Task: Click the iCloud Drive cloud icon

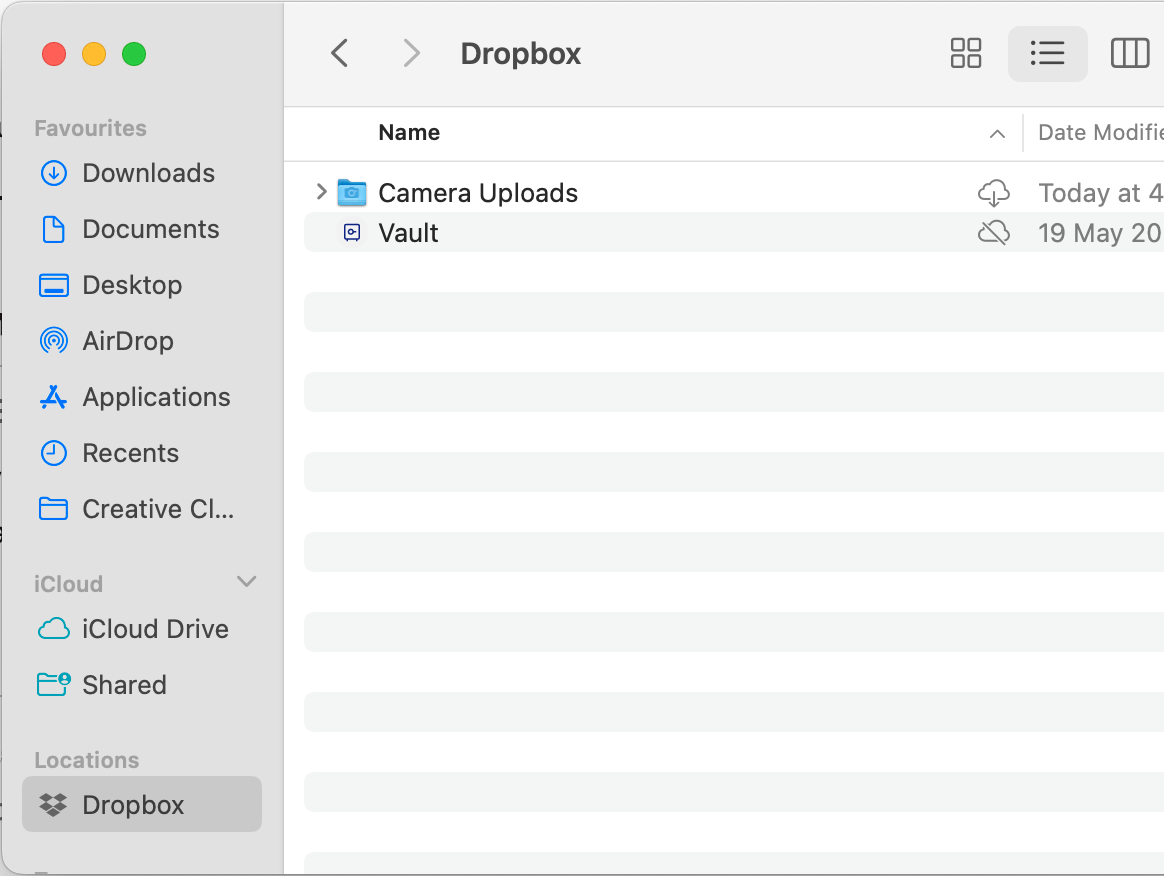Action: pos(53,629)
